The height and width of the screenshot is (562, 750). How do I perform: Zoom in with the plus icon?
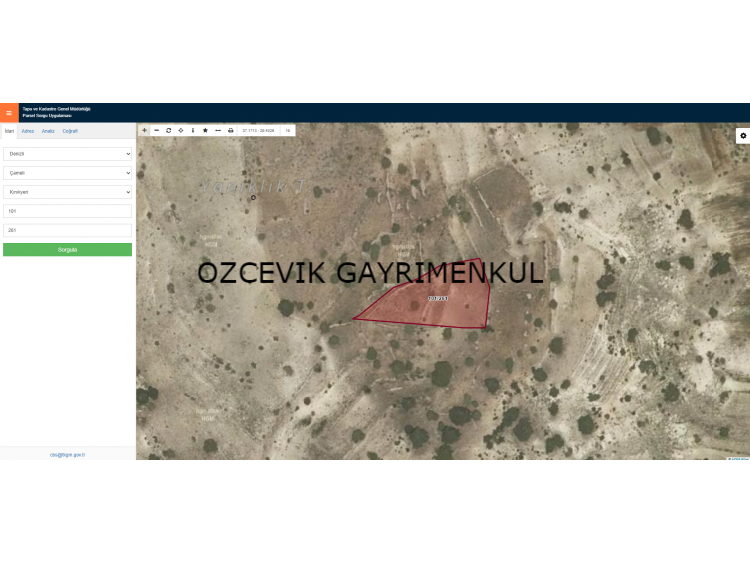click(144, 130)
